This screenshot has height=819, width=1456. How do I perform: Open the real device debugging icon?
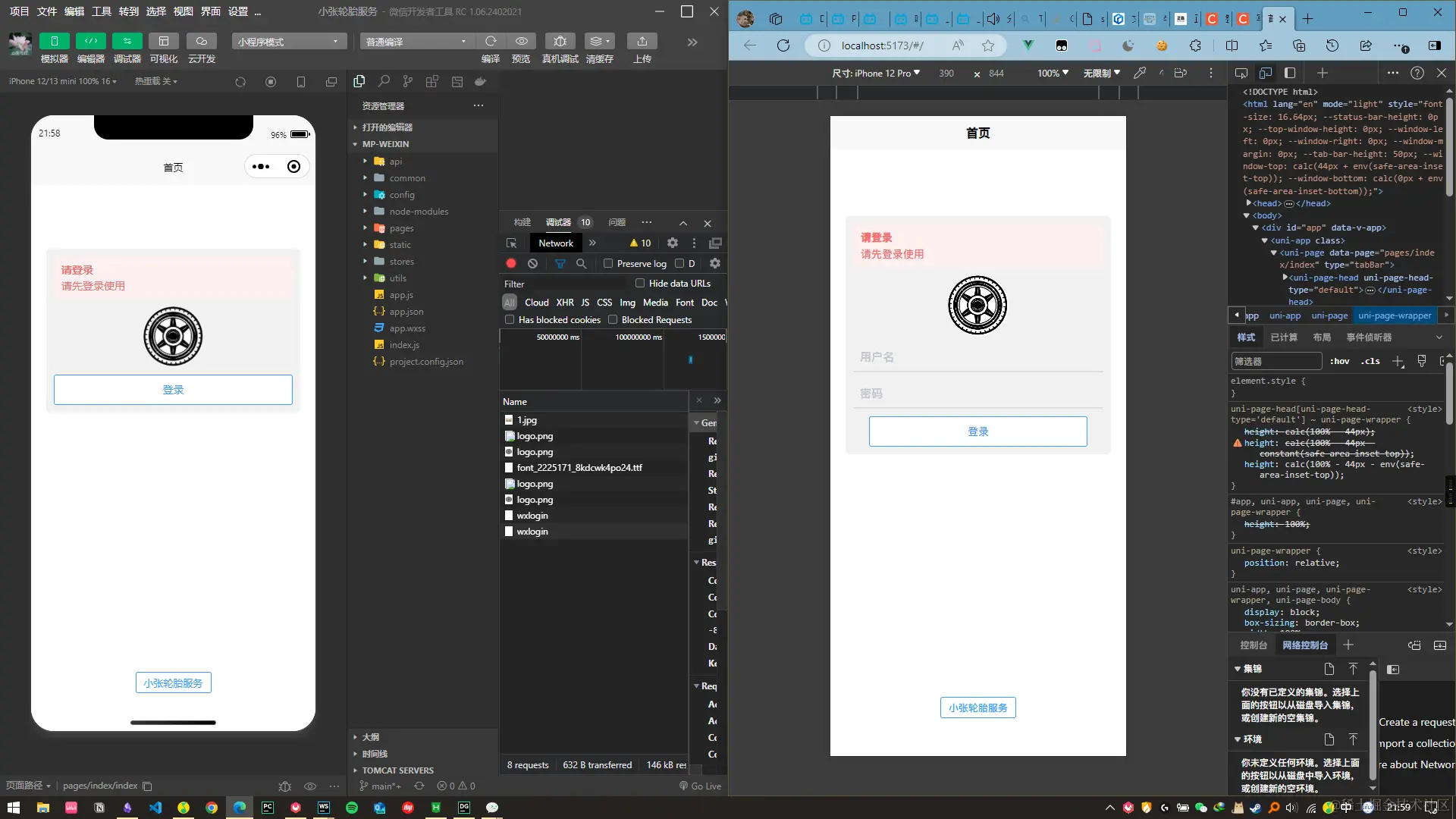[560, 41]
